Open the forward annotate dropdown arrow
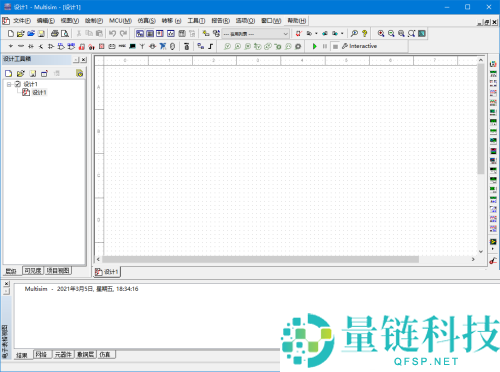Screen dimensions: 500x372 [x=342, y=33]
